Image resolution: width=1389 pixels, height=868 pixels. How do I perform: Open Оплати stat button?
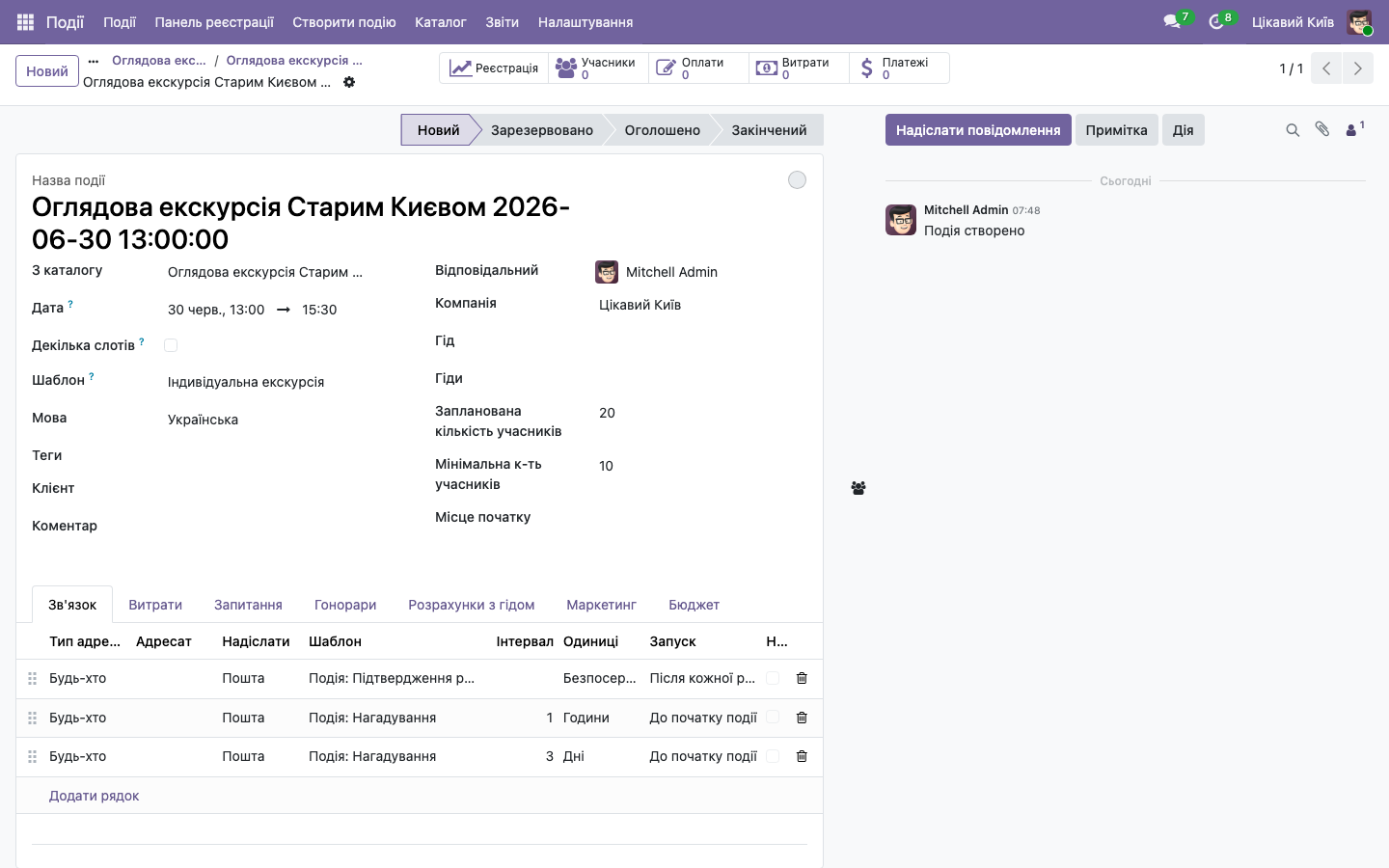[699, 68]
